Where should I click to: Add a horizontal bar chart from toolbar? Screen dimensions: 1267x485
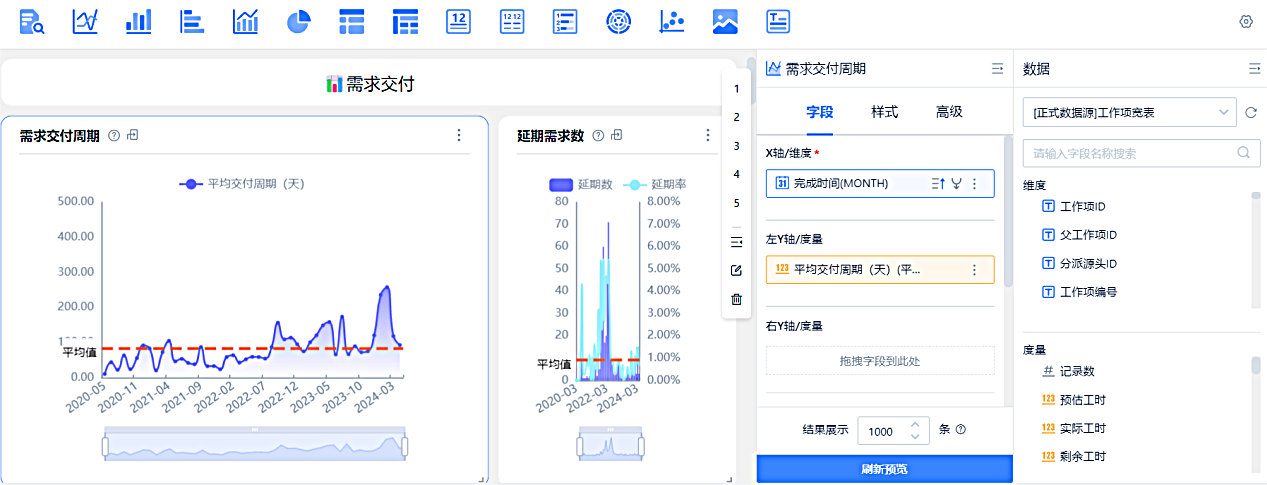pyautogui.click(x=192, y=21)
